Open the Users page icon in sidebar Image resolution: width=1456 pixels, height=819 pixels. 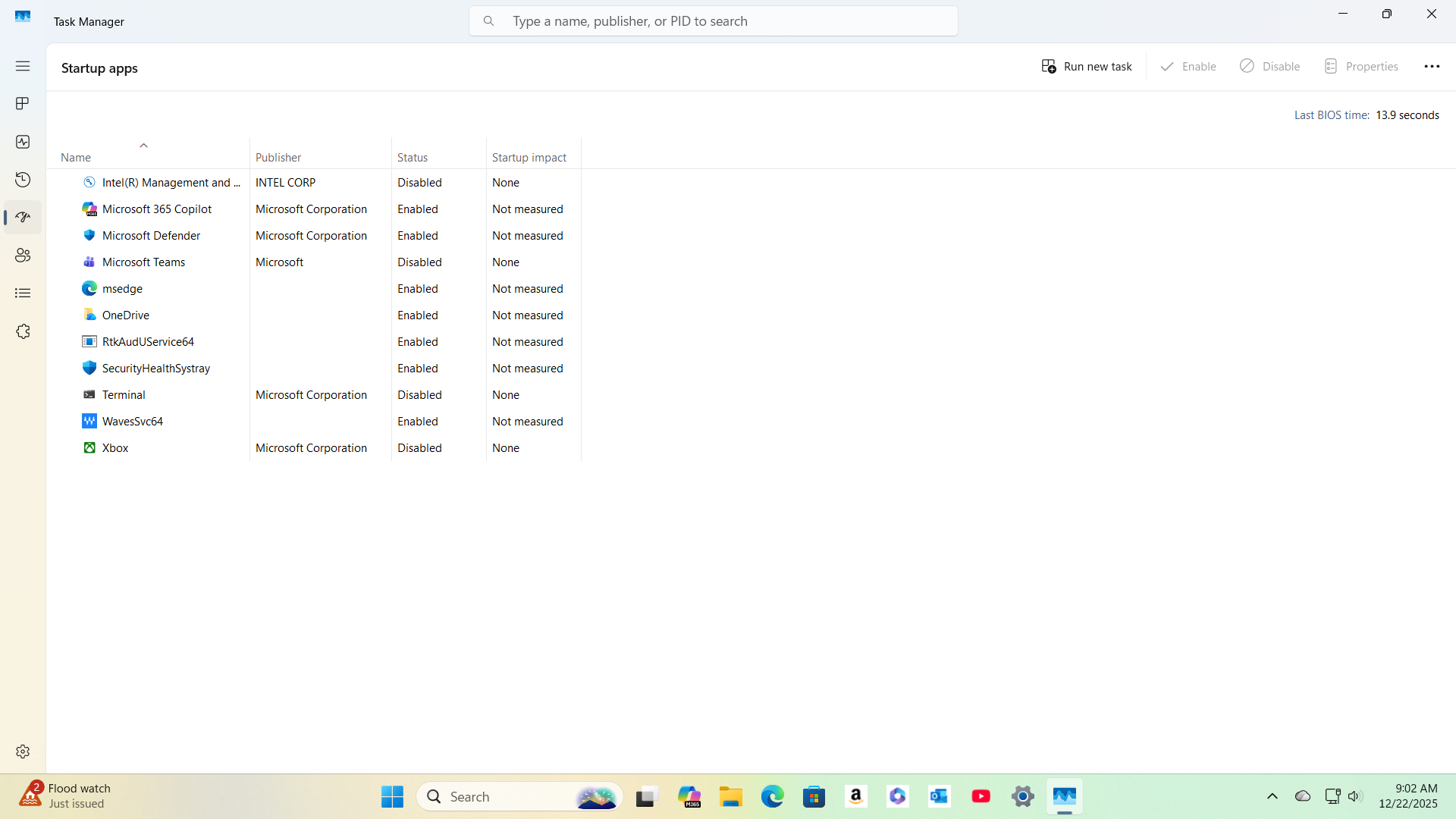pos(23,256)
